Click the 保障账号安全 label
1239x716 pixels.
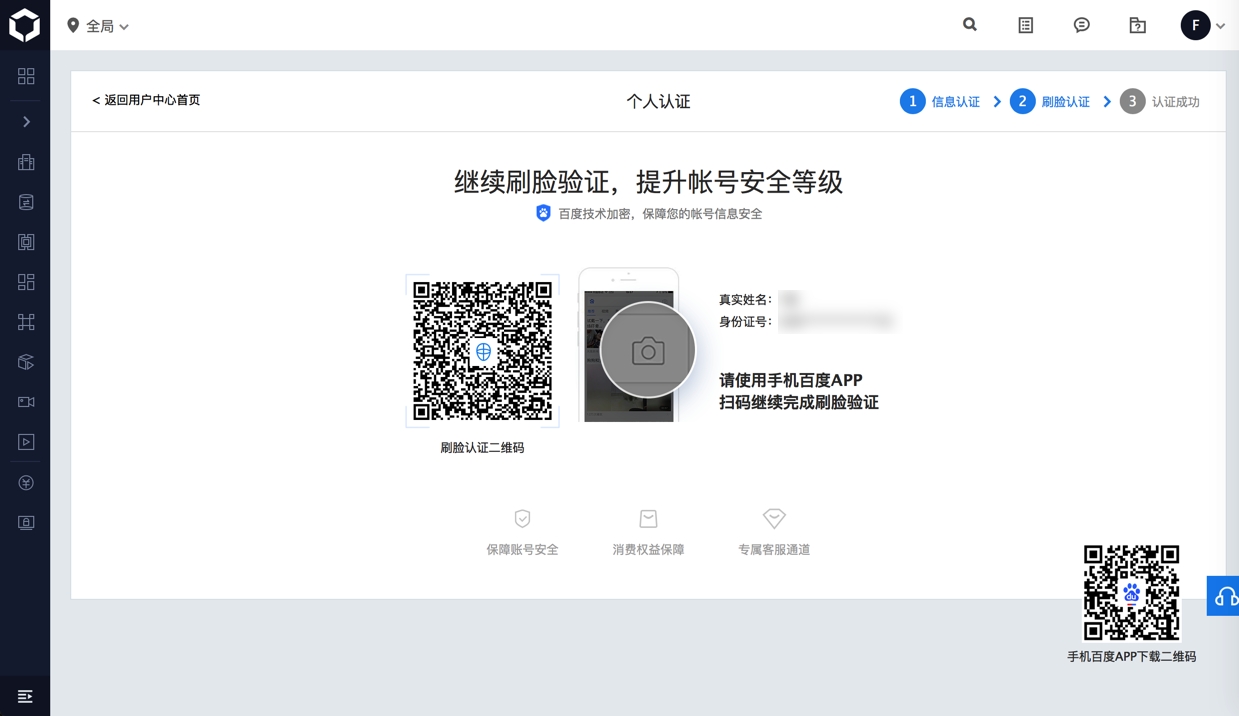[522, 550]
